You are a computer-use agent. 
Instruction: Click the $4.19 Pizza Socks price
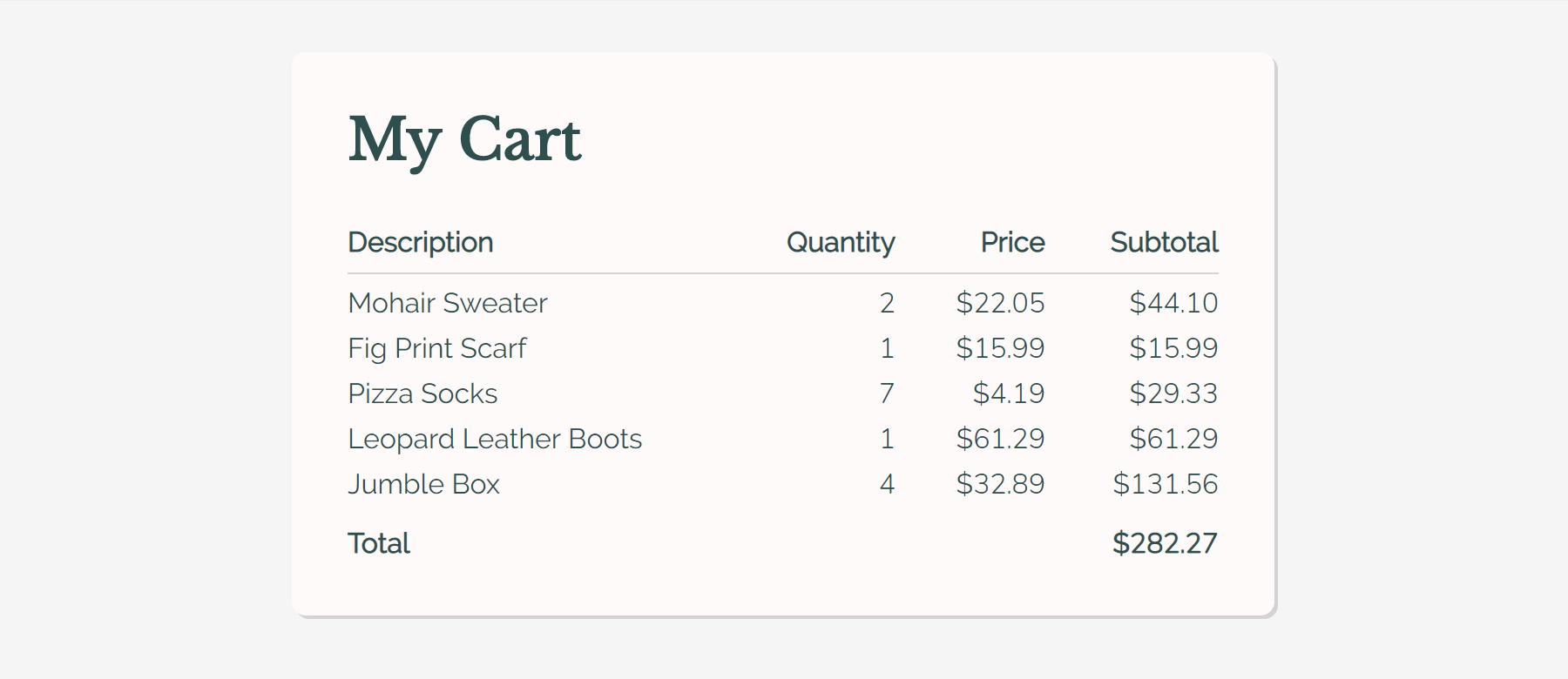[1009, 393]
